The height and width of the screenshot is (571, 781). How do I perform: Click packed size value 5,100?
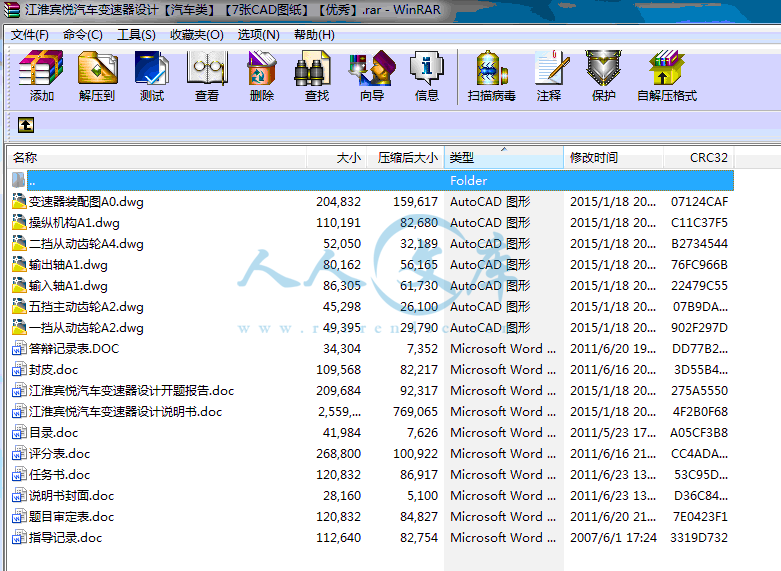422,495
